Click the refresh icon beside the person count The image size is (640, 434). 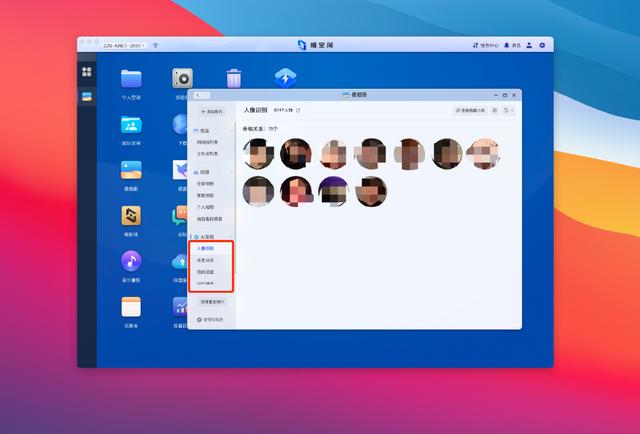coord(298,110)
